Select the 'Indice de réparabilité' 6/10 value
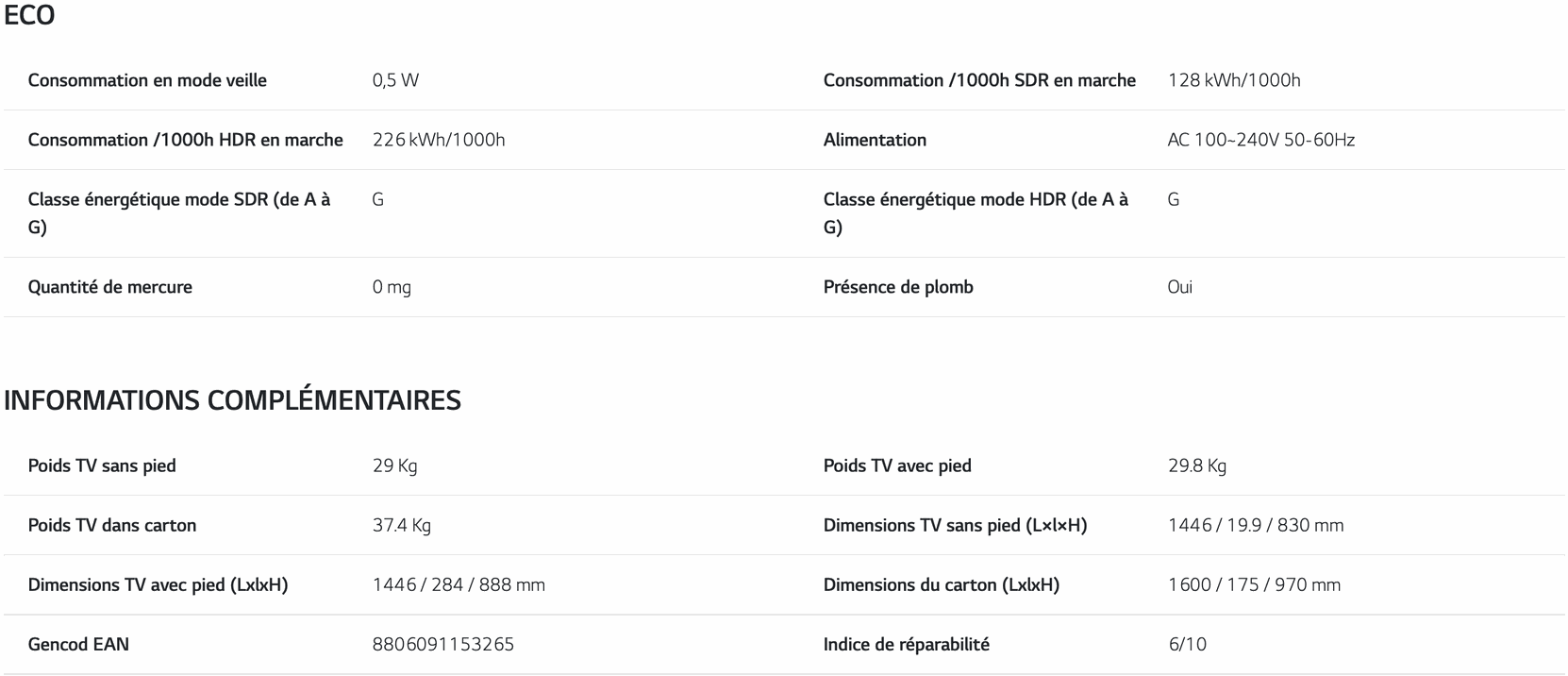 pyautogui.click(x=1187, y=644)
